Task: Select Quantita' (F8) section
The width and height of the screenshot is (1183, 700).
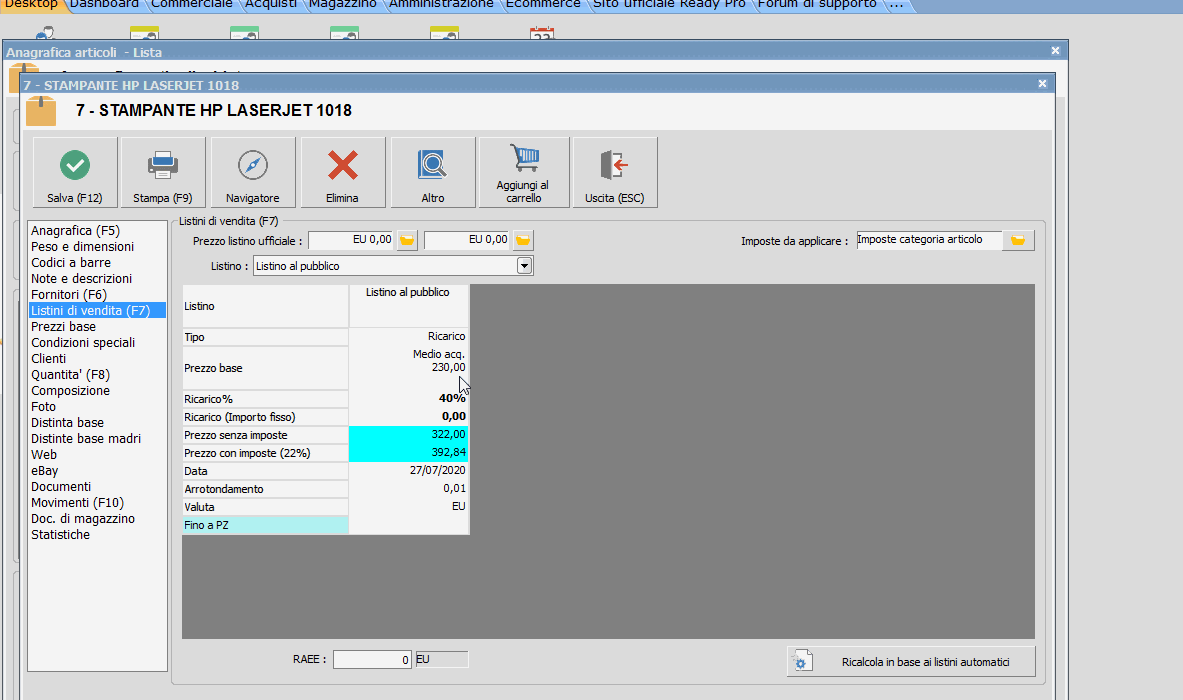Action: pos(70,375)
